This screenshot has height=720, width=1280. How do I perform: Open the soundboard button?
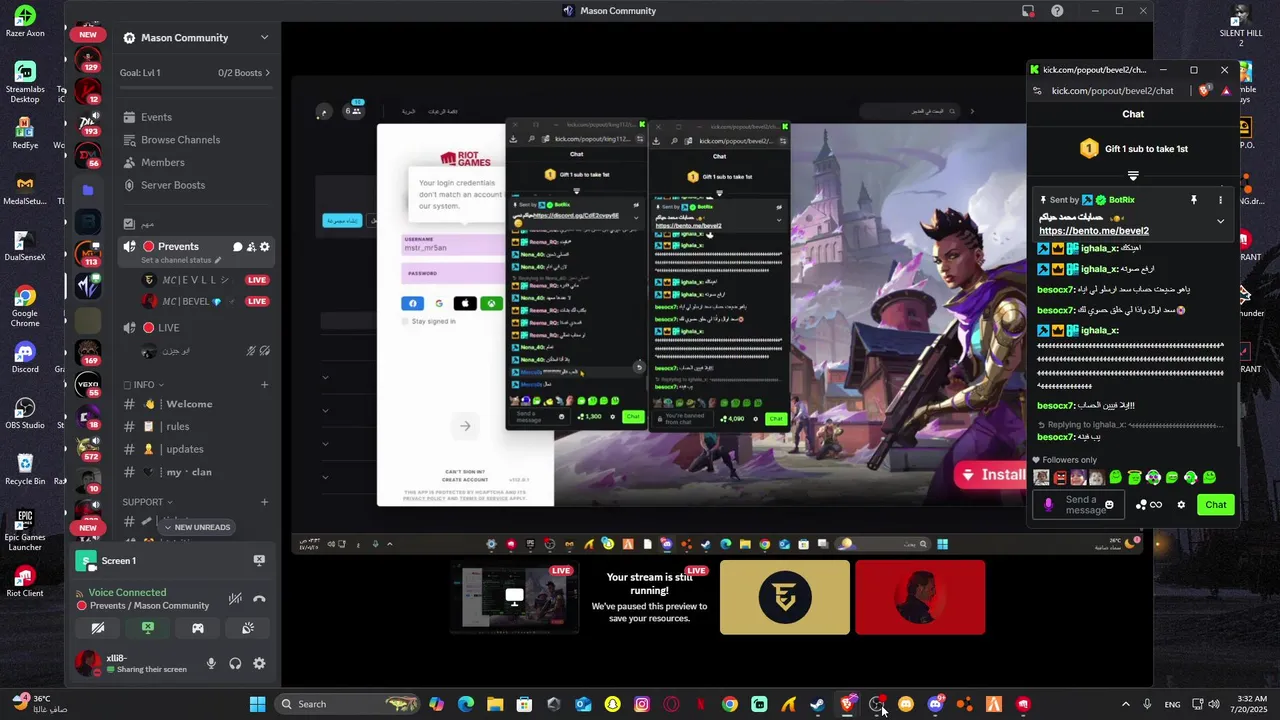[248, 628]
